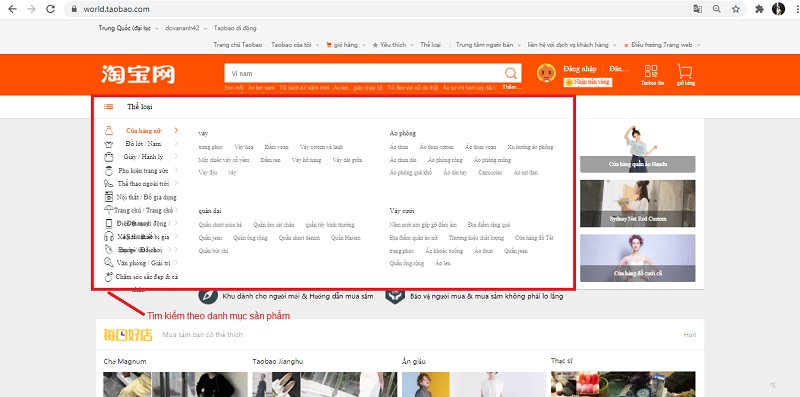Click the bag icon for Giày / Hành lý
This screenshot has height=397, width=800.
(x=109, y=157)
